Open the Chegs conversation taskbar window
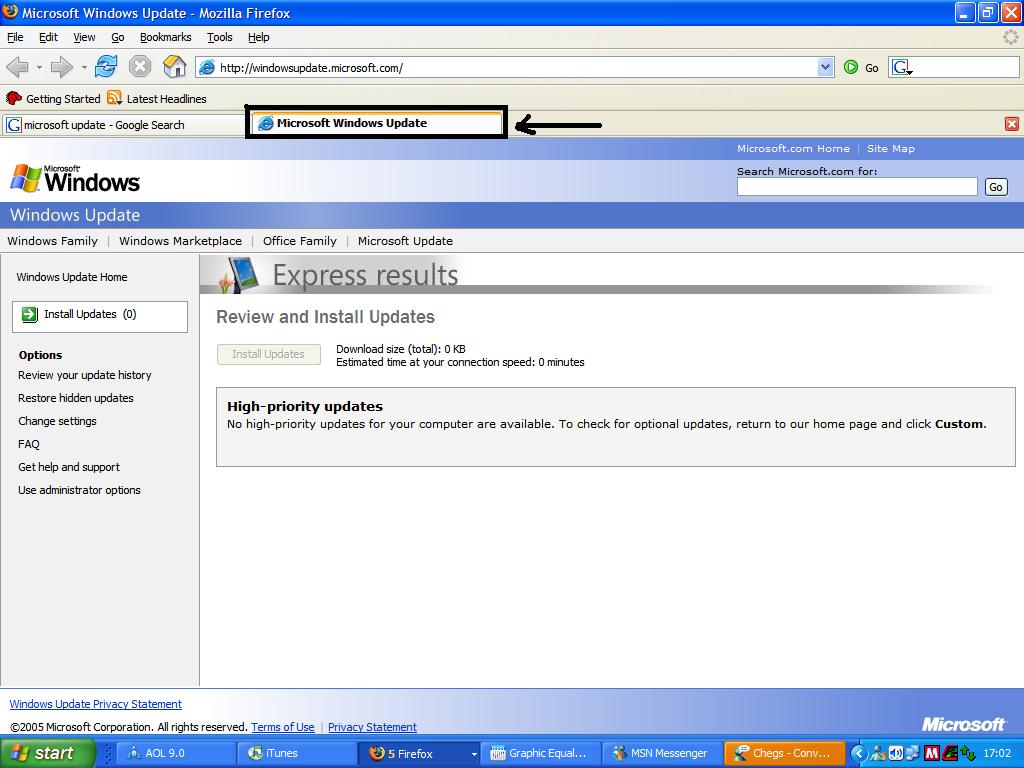Screen dimensions: 1024x768 click(x=784, y=753)
